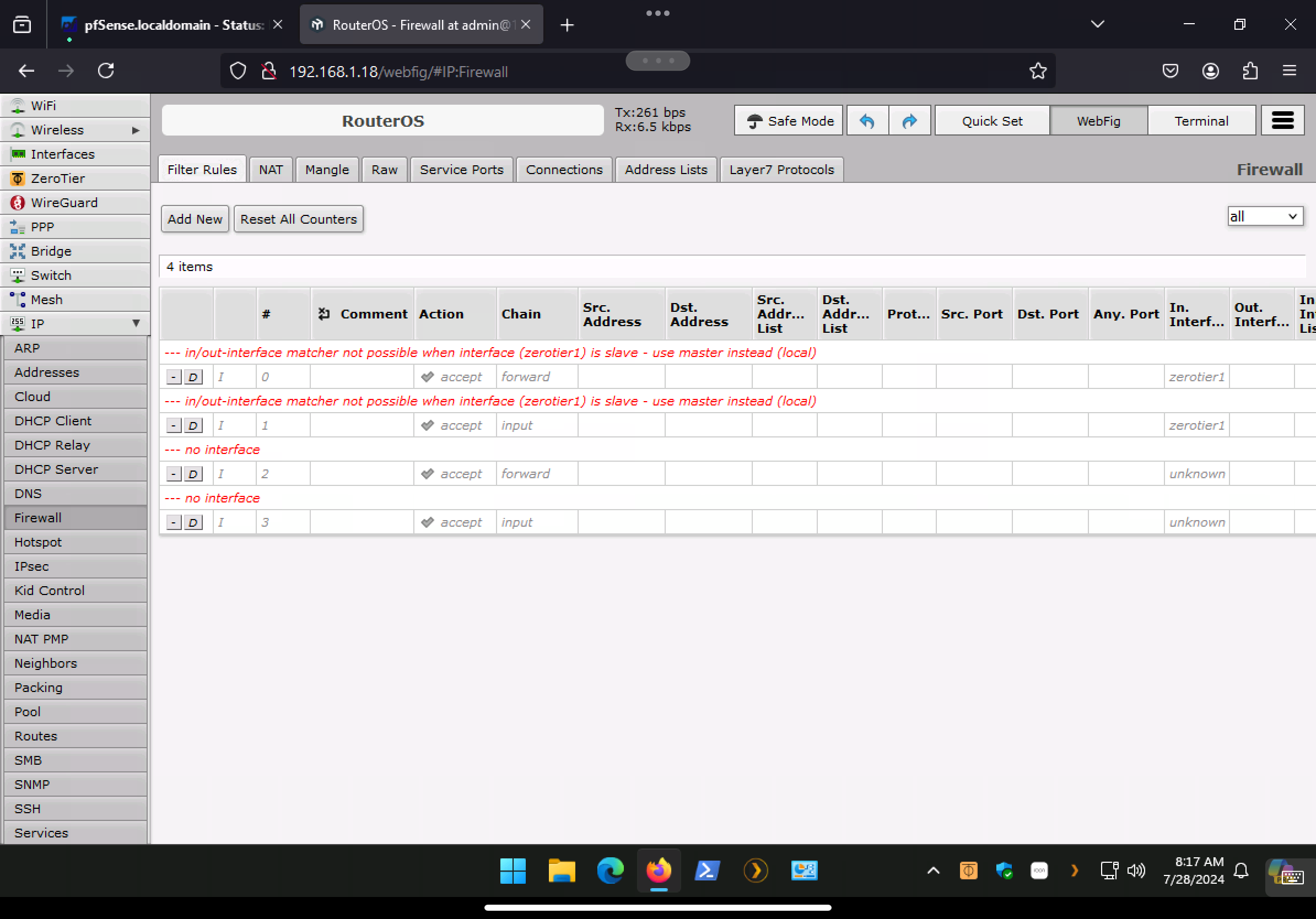Open Firefox extensions puzzle icon
The height and width of the screenshot is (919, 1316).
pos(1250,71)
